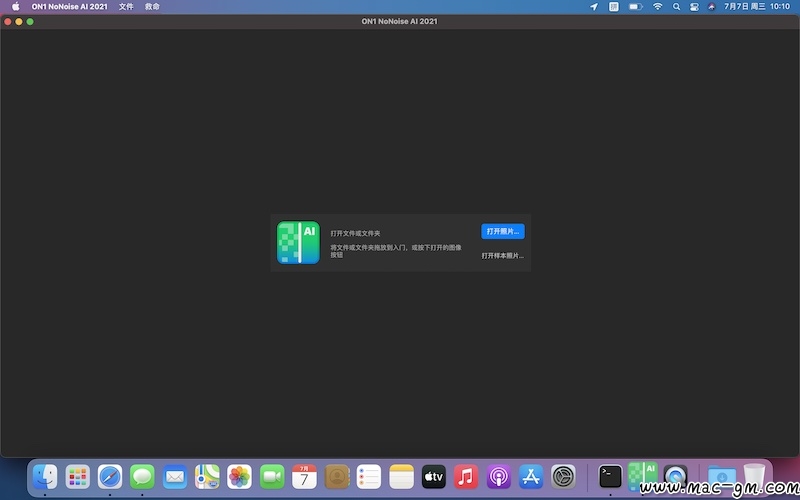800x500 pixels.
Task: Open Spotlight search
Action: click(x=677, y=7)
